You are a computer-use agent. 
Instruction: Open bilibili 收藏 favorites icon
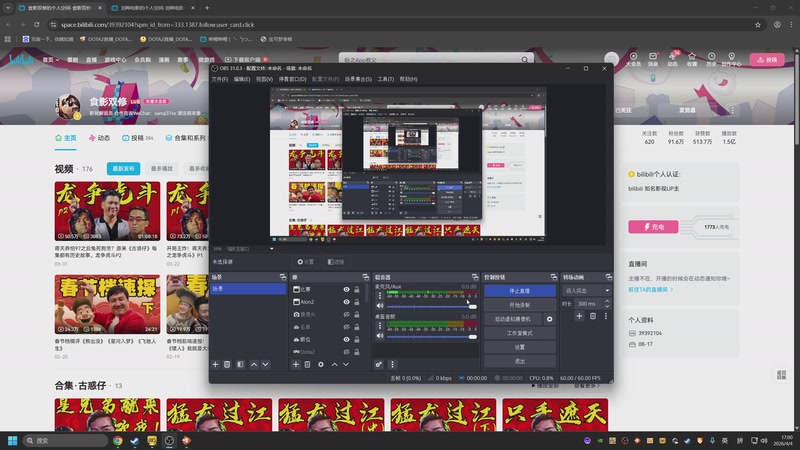692,59
